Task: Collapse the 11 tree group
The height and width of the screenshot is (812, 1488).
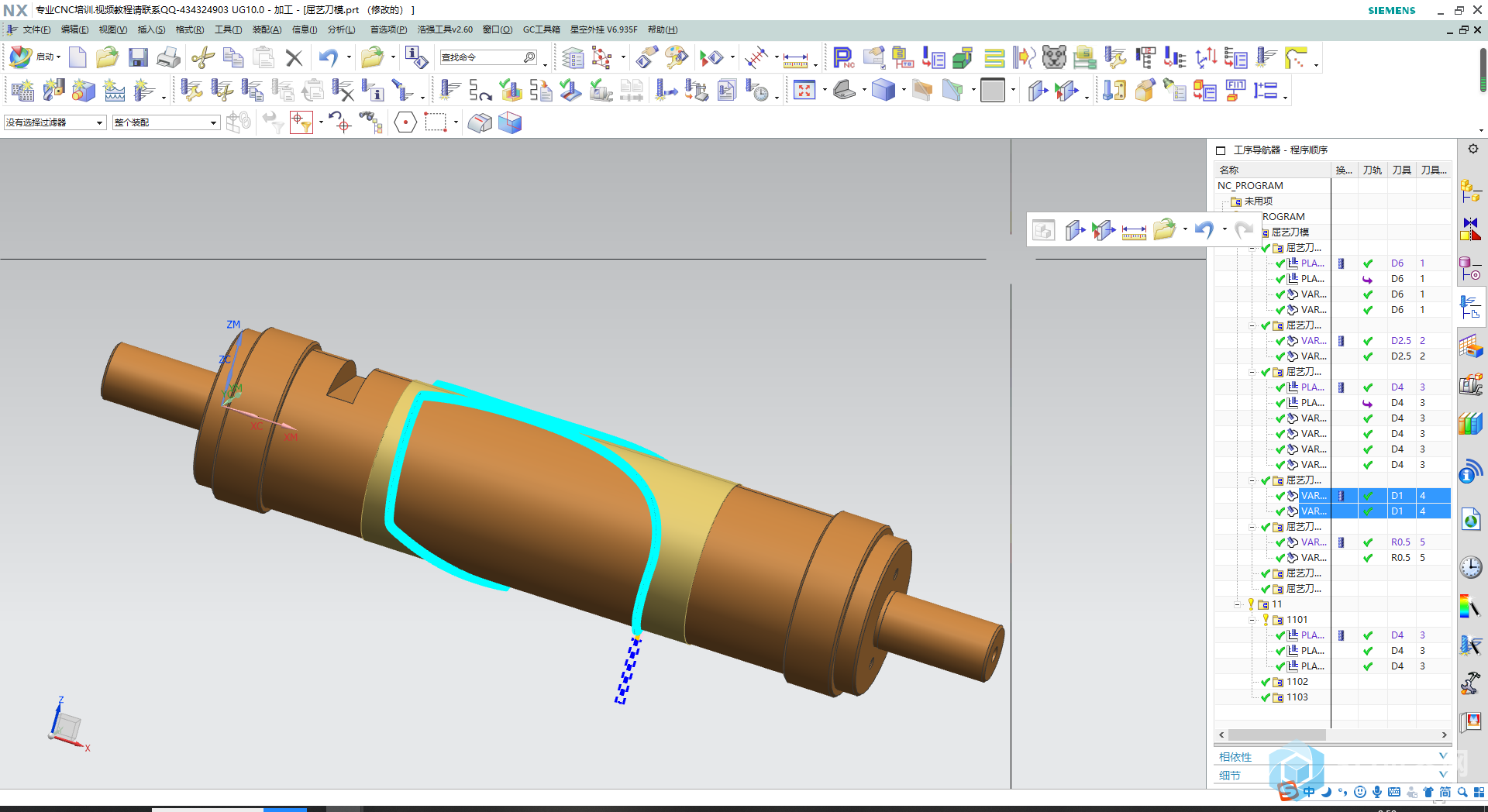Action: point(1238,604)
